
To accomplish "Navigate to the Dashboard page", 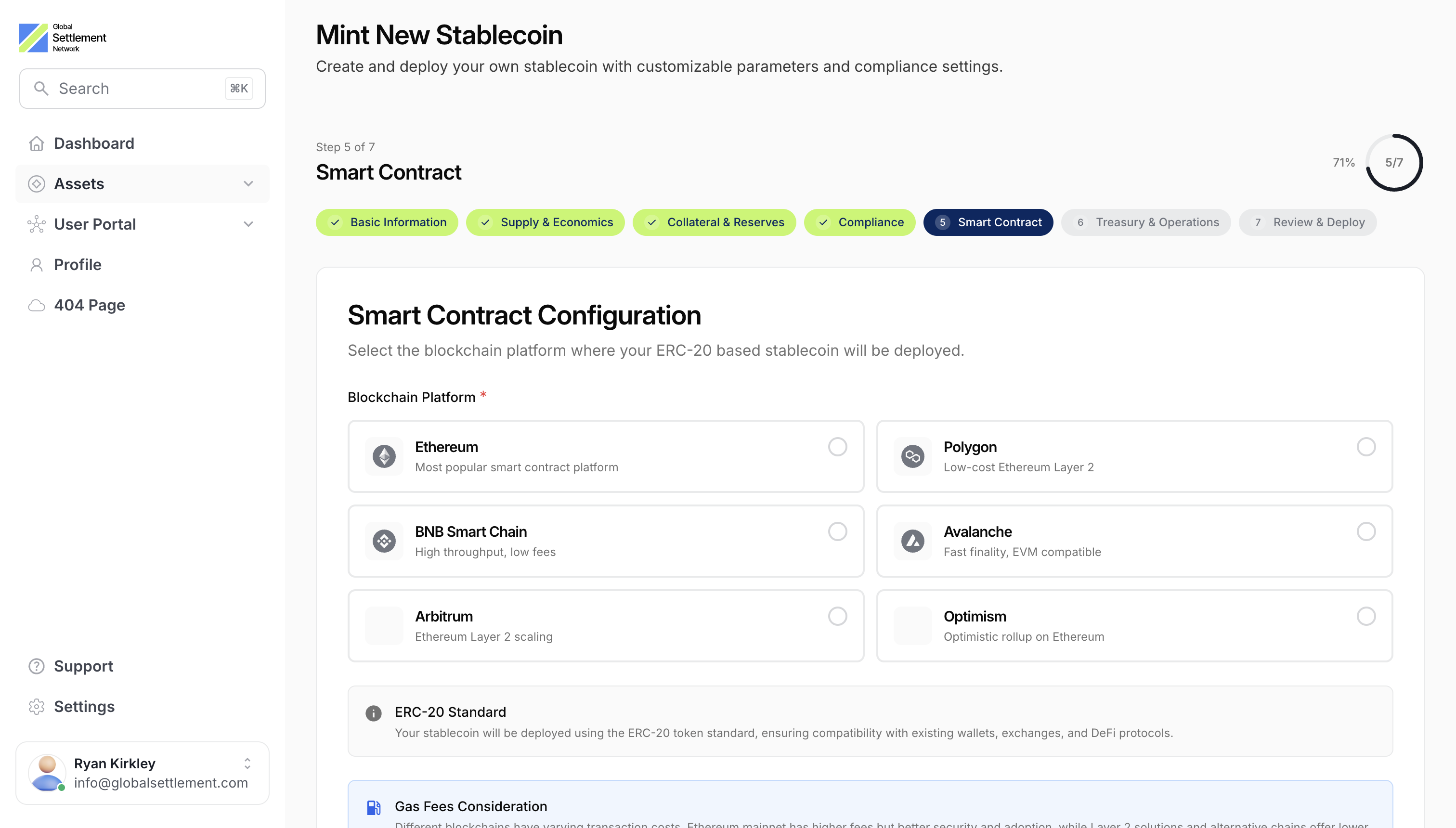I will (94, 143).
